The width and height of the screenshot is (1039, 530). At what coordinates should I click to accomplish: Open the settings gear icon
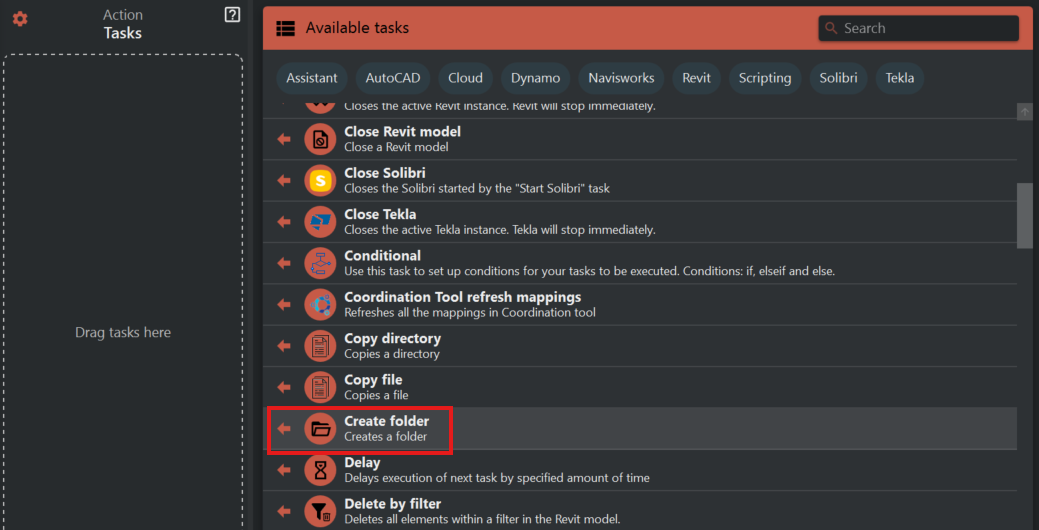pos(21,19)
